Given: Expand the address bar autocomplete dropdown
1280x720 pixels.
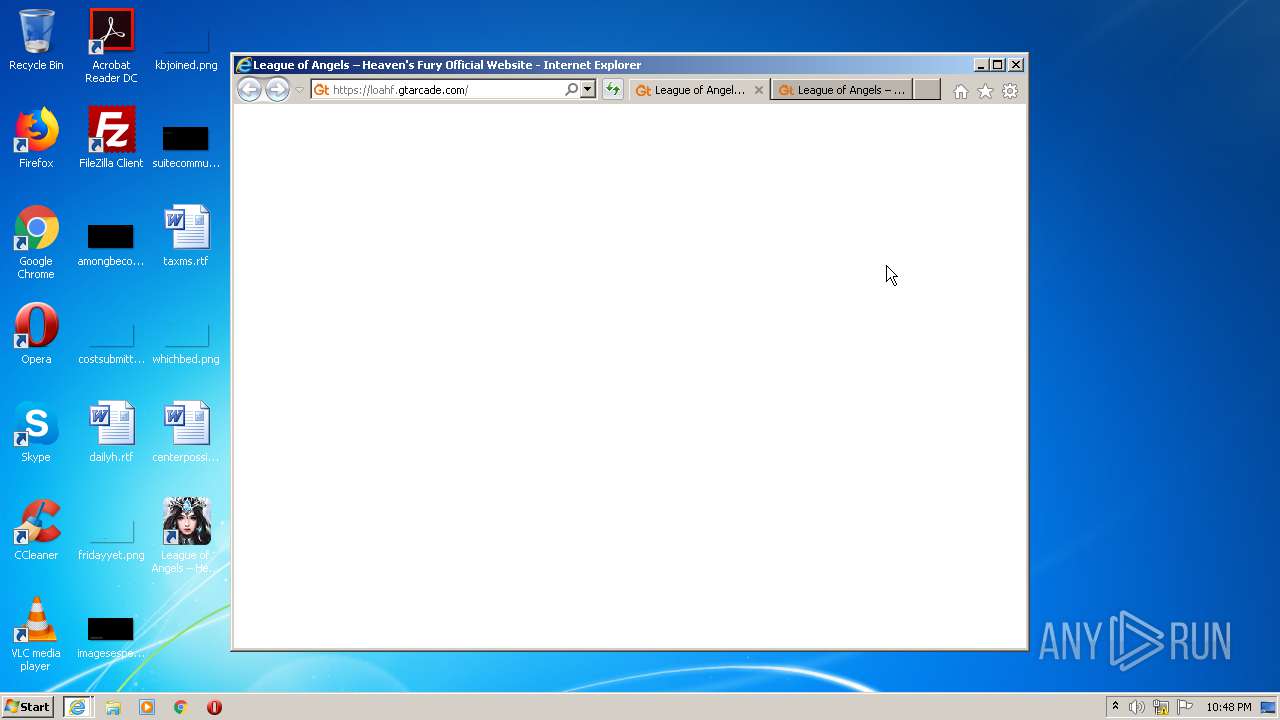Looking at the screenshot, I should pyautogui.click(x=588, y=90).
